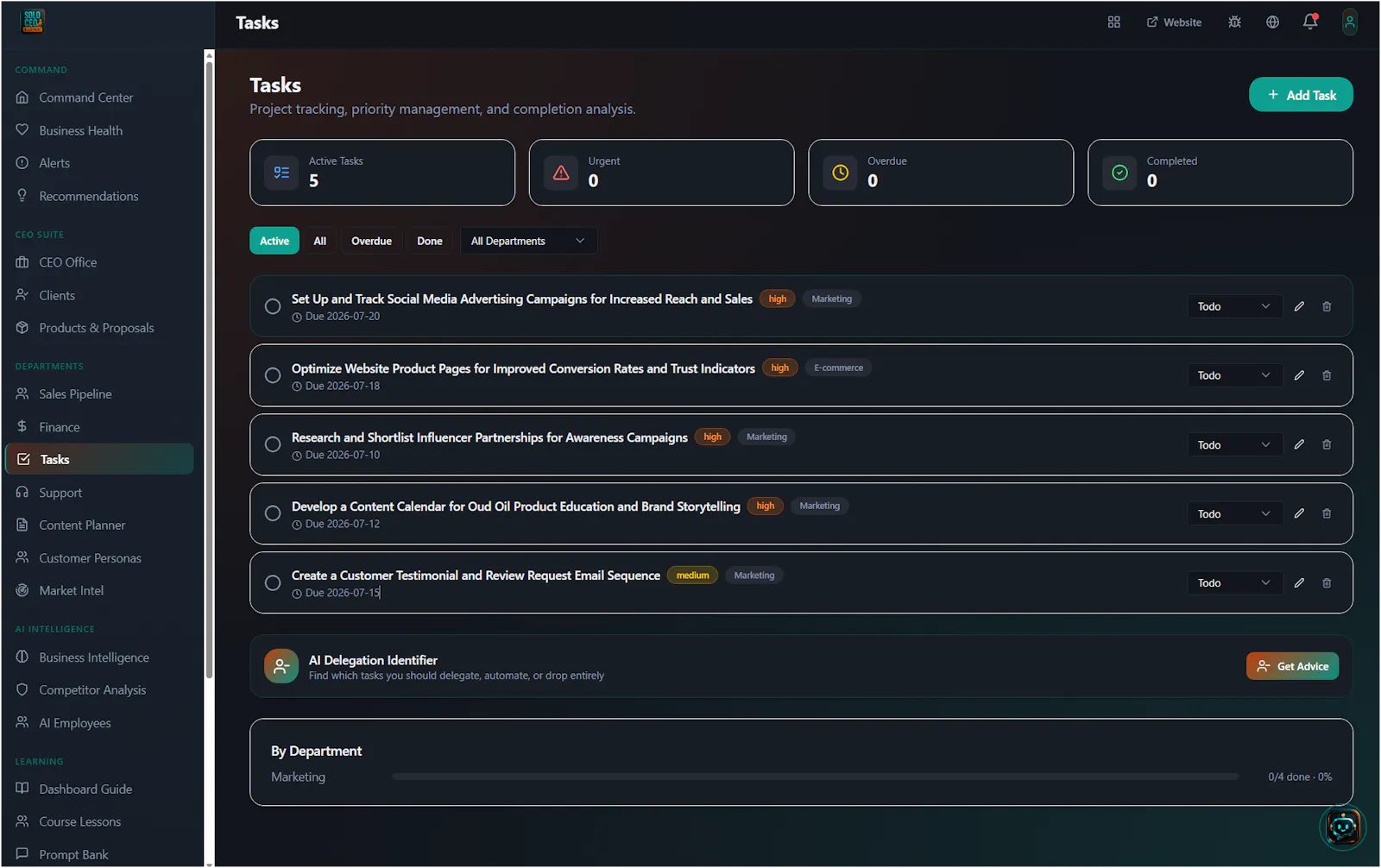The image size is (1381, 868).
Task: Open status dropdown for Optimize Website Product Pages
Action: [x=1233, y=375]
